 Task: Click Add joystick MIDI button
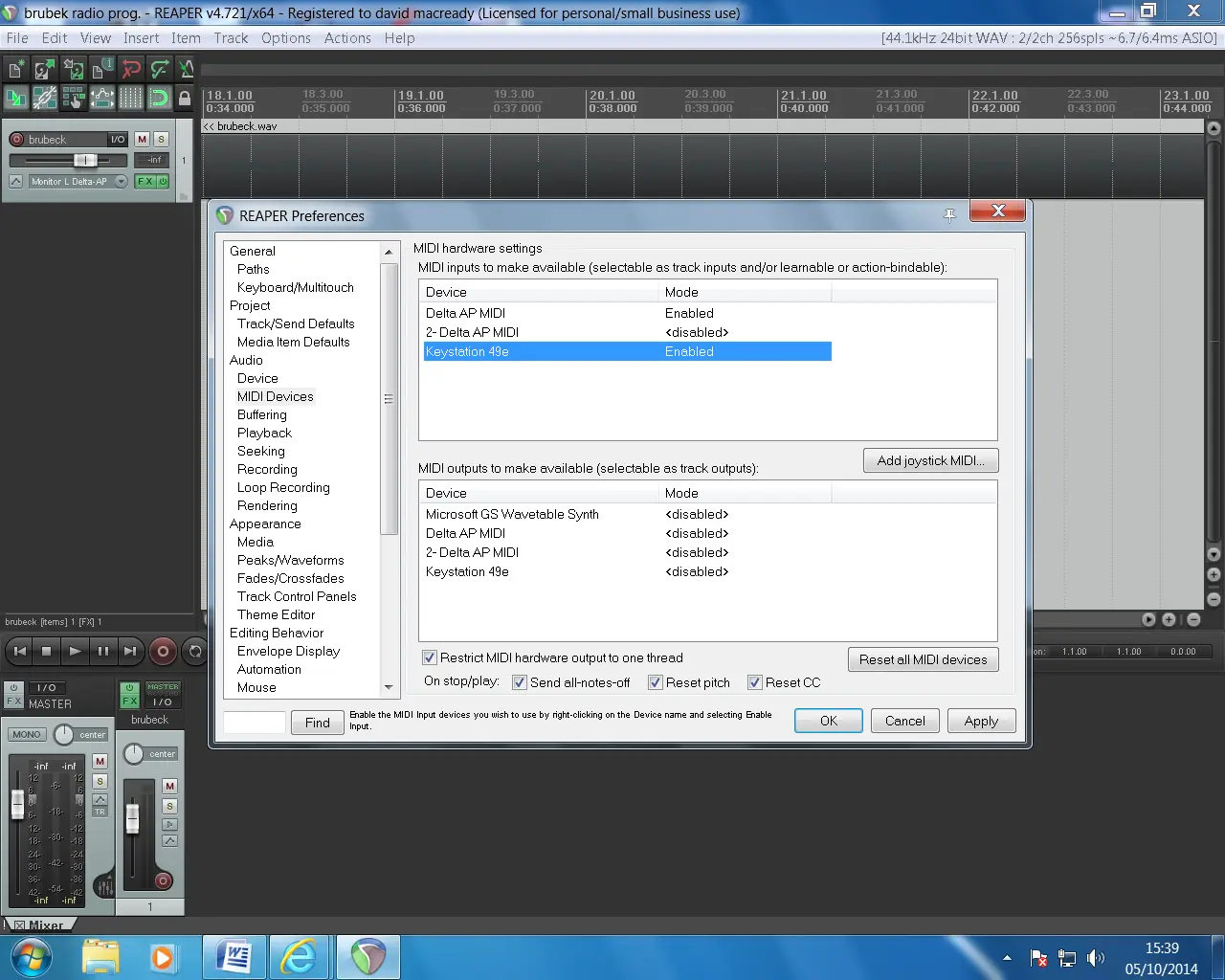coord(931,460)
